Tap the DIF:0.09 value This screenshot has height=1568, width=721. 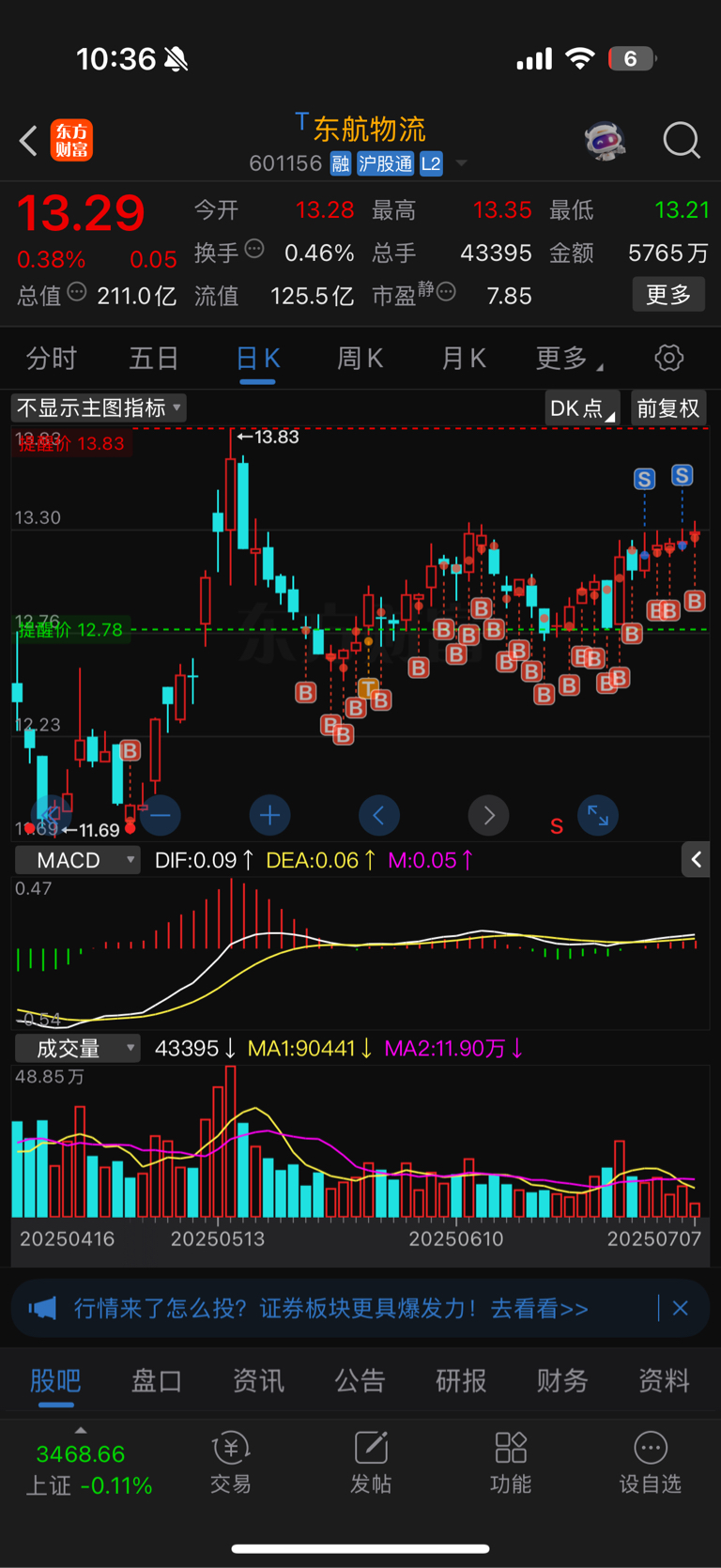point(204,860)
